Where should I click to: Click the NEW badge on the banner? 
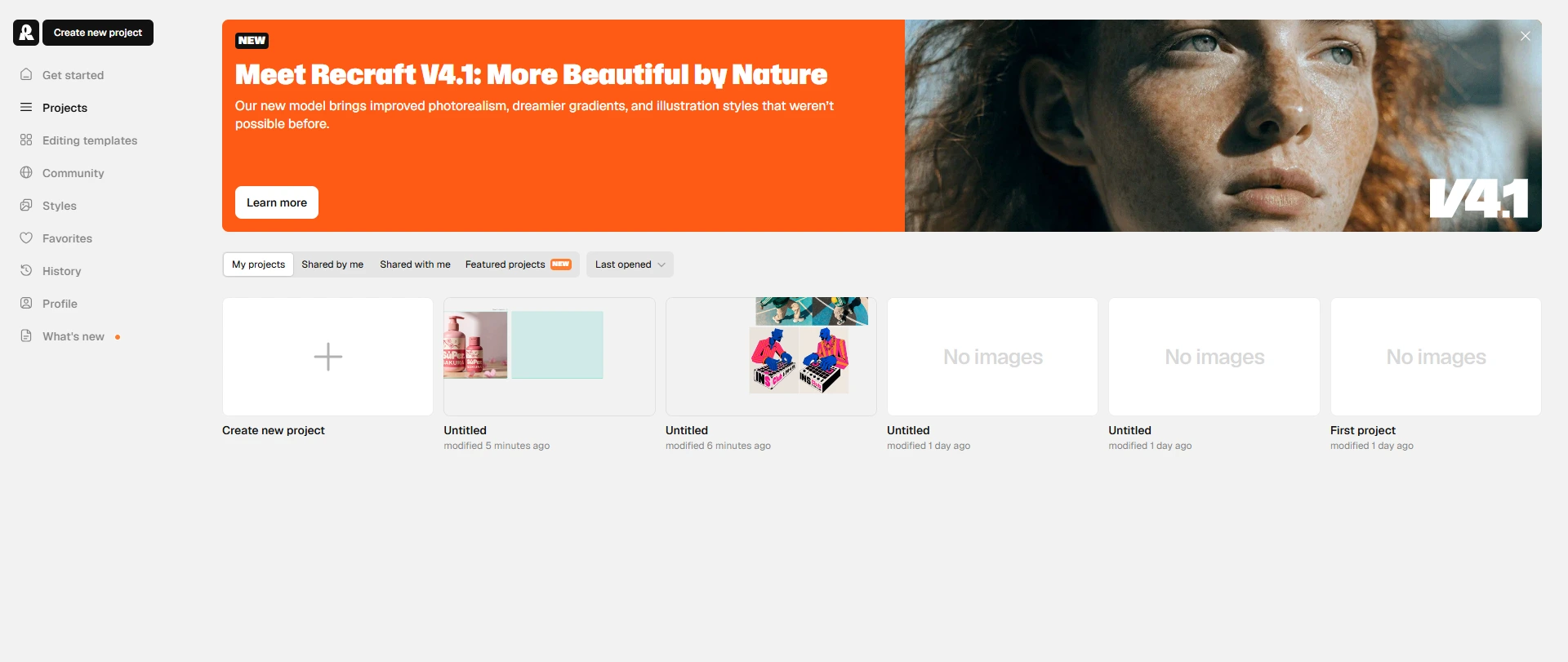(252, 40)
